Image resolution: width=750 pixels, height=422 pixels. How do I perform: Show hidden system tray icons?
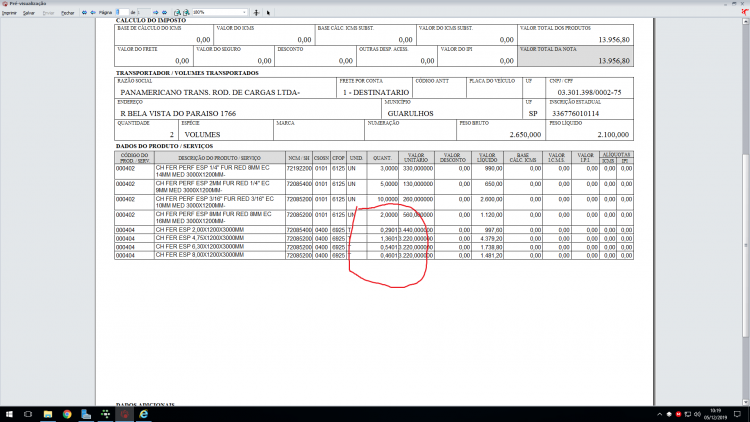click(660, 414)
